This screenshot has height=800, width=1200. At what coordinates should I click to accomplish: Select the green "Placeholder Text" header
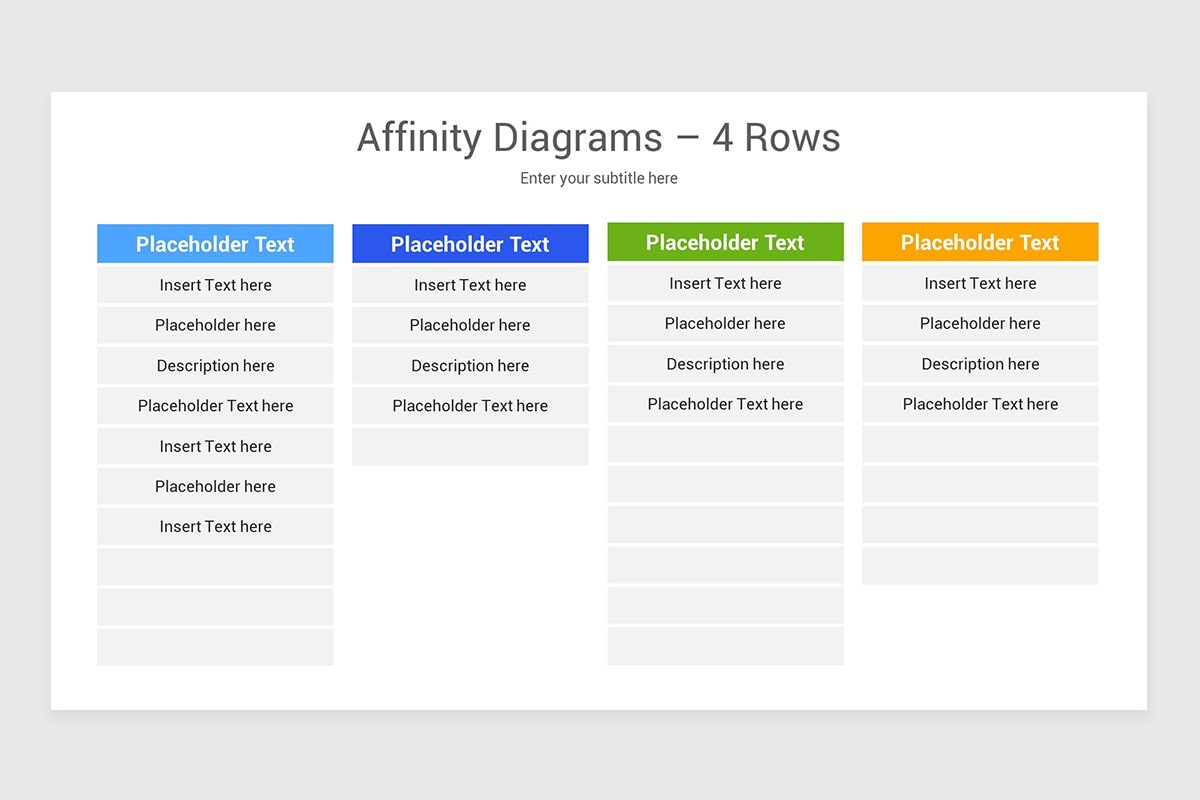(x=725, y=242)
